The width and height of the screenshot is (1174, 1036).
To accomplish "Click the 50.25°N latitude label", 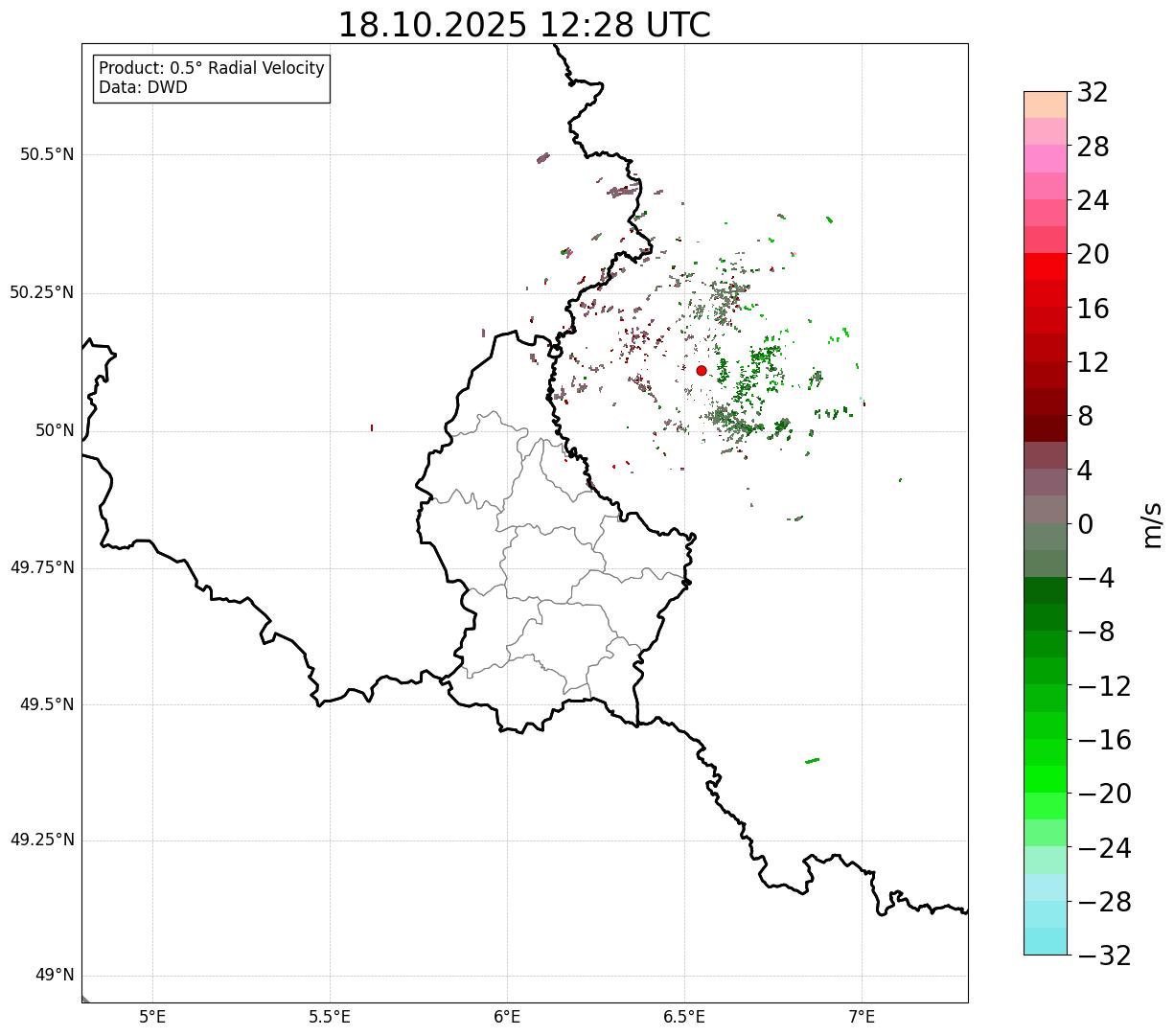I will coord(42,292).
